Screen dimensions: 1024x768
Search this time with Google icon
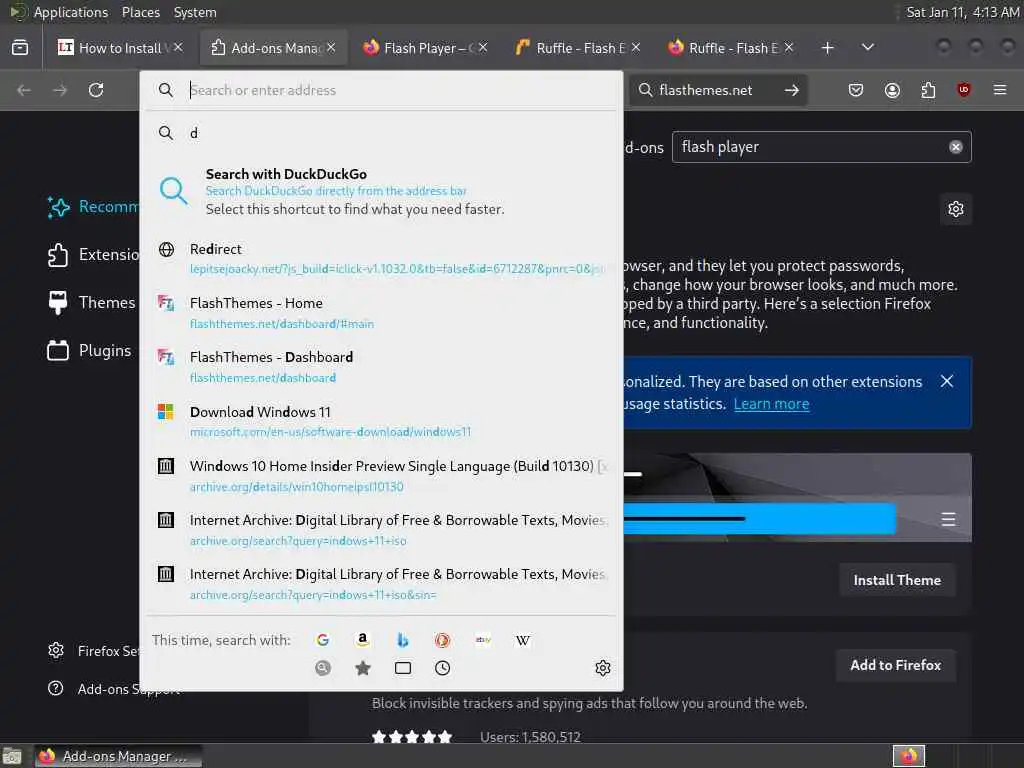323,640
